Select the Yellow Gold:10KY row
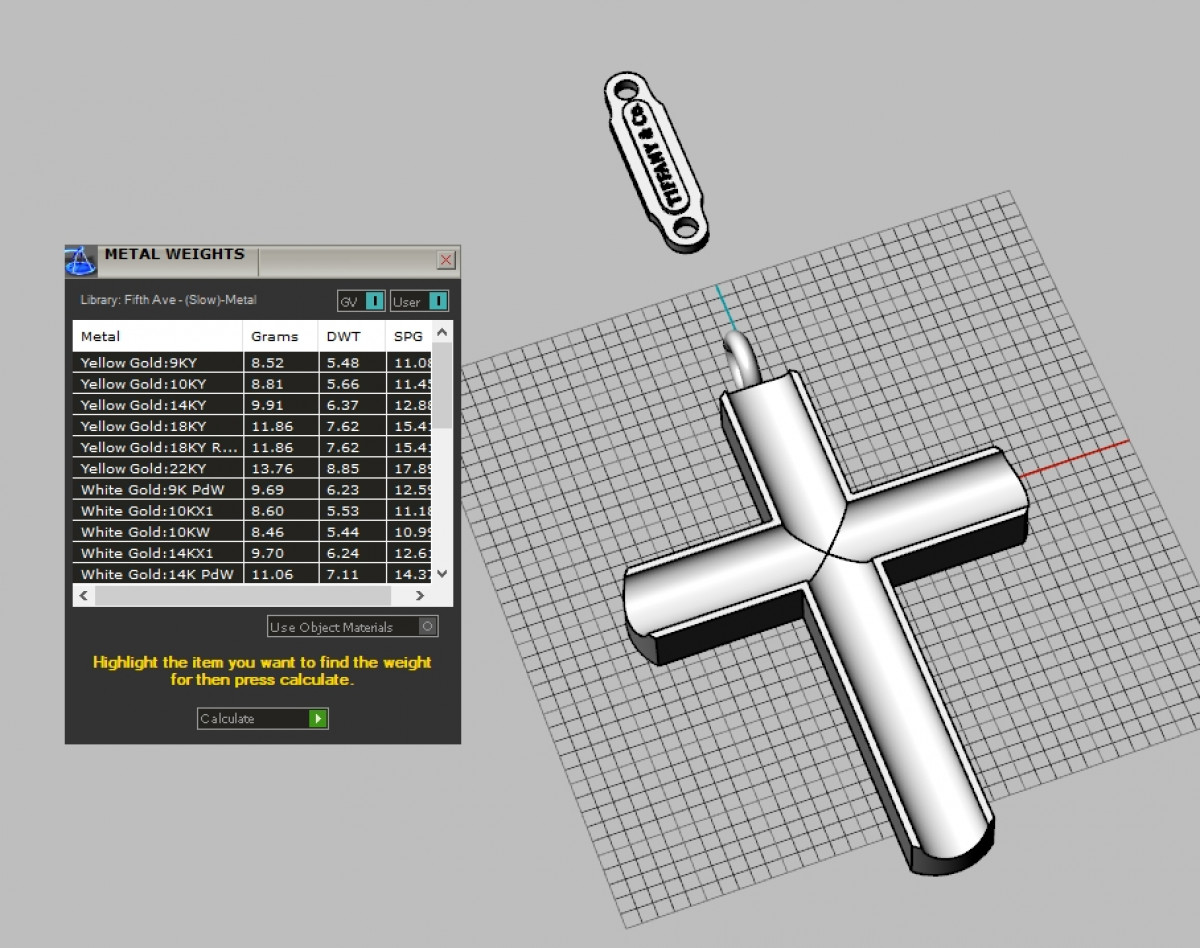 click(x=254, y=383)
